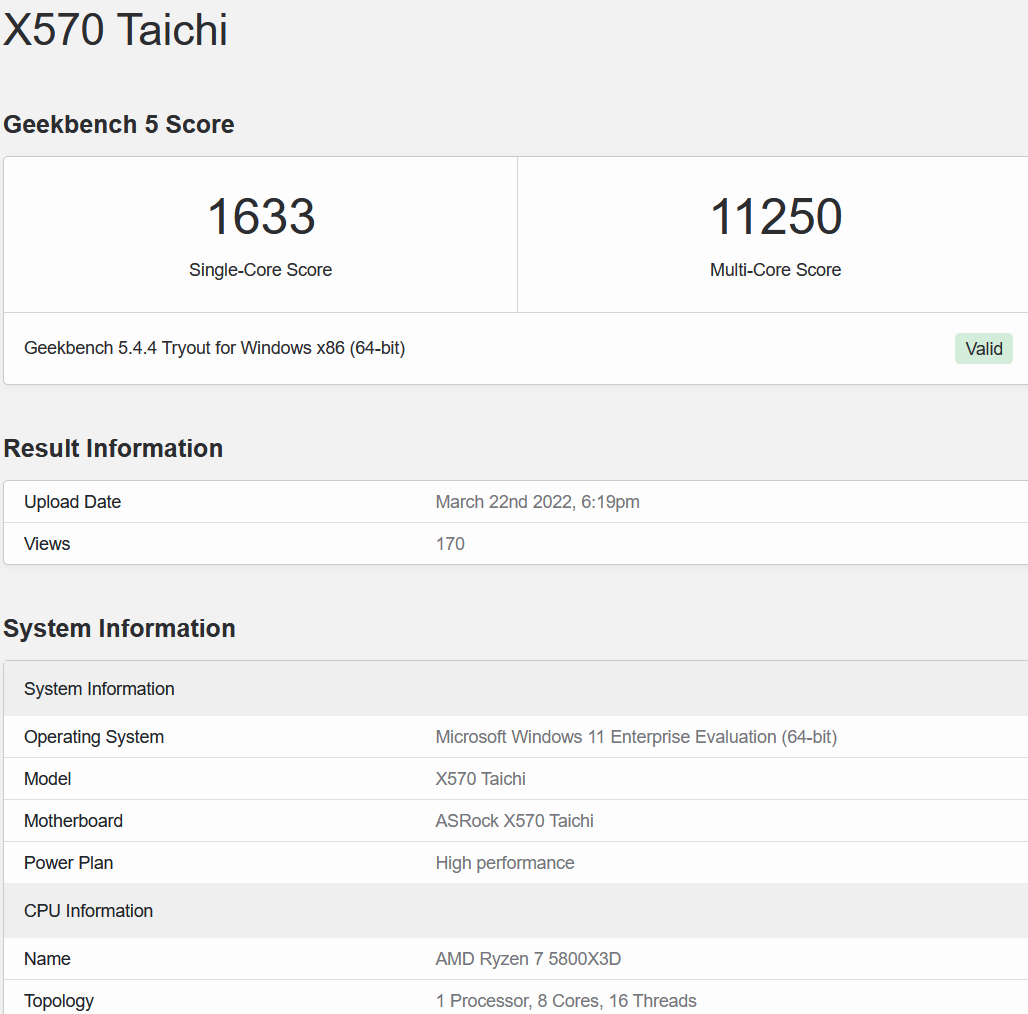Select the views count 170
The height and width of the screenshot is (1014, 1028).
tap(450, 544)
